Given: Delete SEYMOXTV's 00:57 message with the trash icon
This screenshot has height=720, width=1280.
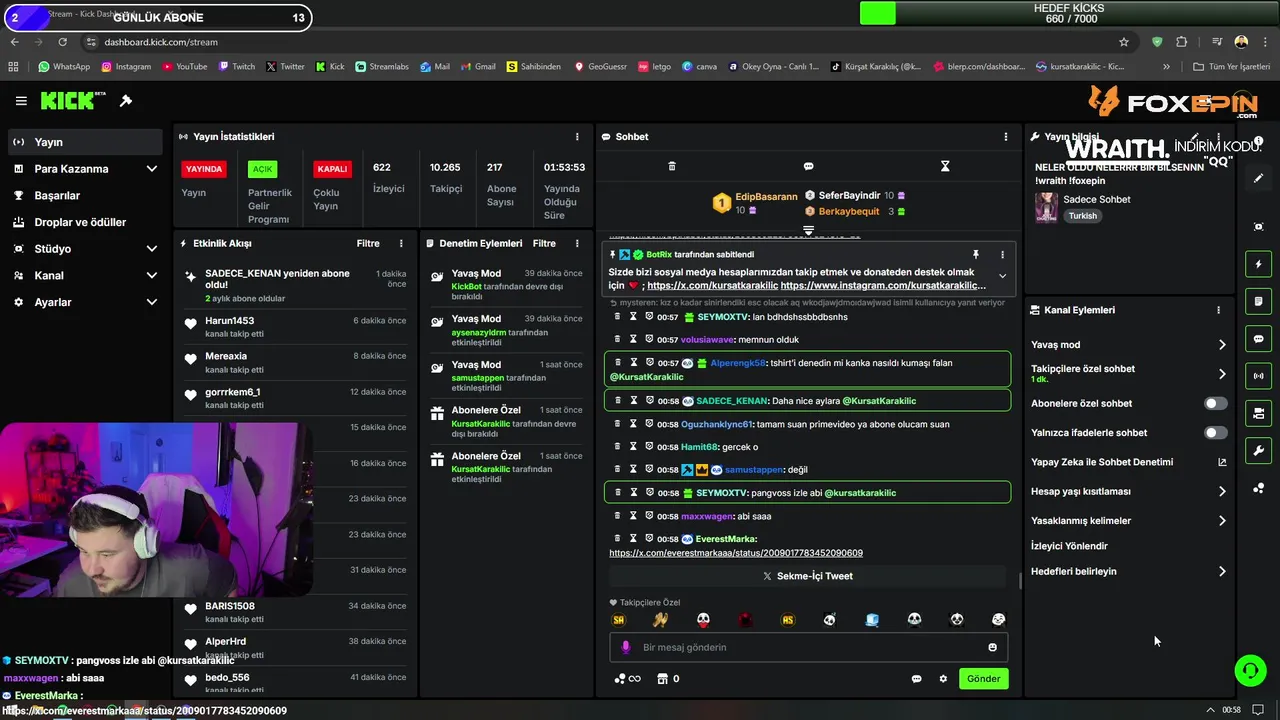Looking at the screenshot, I should click(x=618, y=317).
